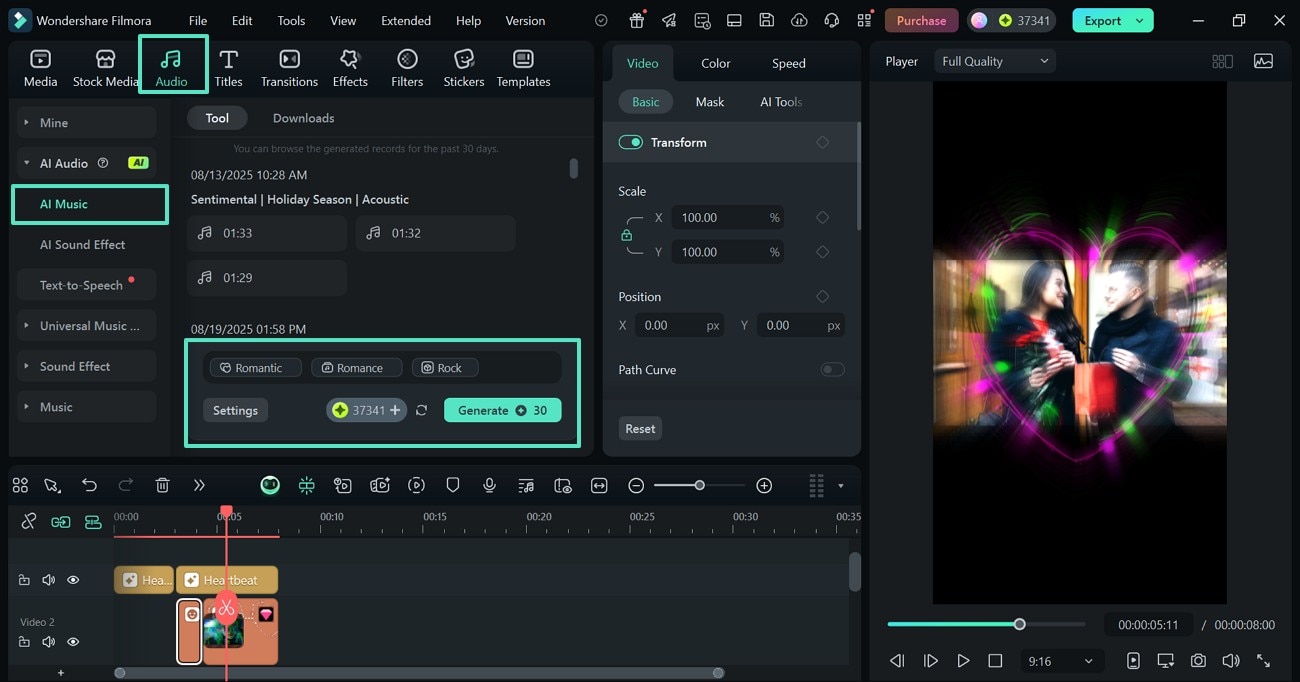This screenshot has height=682, width=1300.
Task: Click the Reset button in the Video panel
Action: click(x=639, y=428)
